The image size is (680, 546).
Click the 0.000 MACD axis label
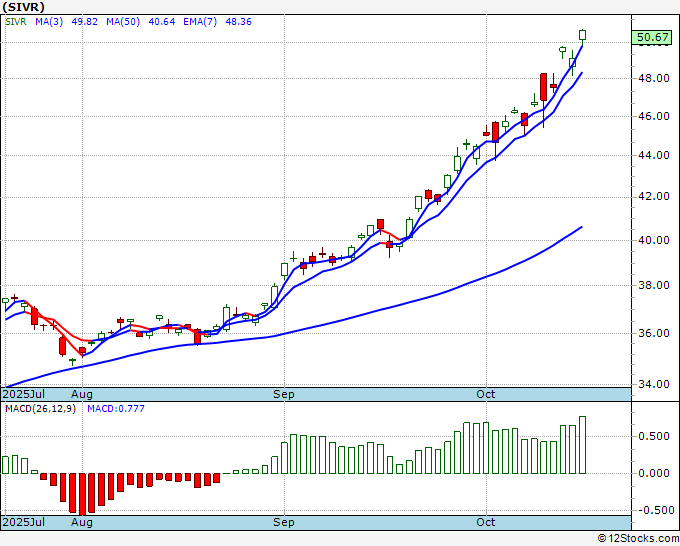coord(654,473)
